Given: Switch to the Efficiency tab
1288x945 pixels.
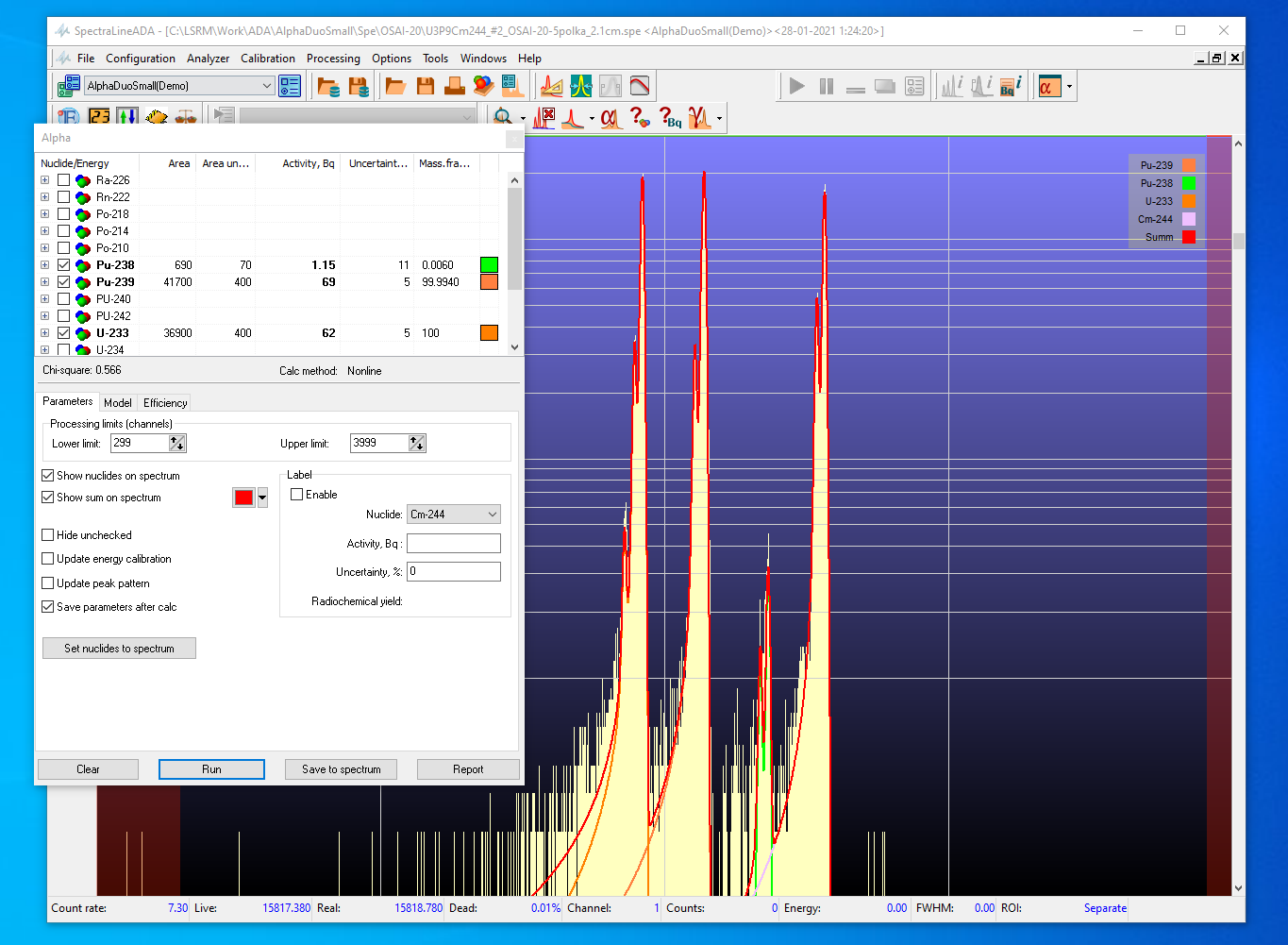Looking at the screenshot, I should [x=165, y=403].
